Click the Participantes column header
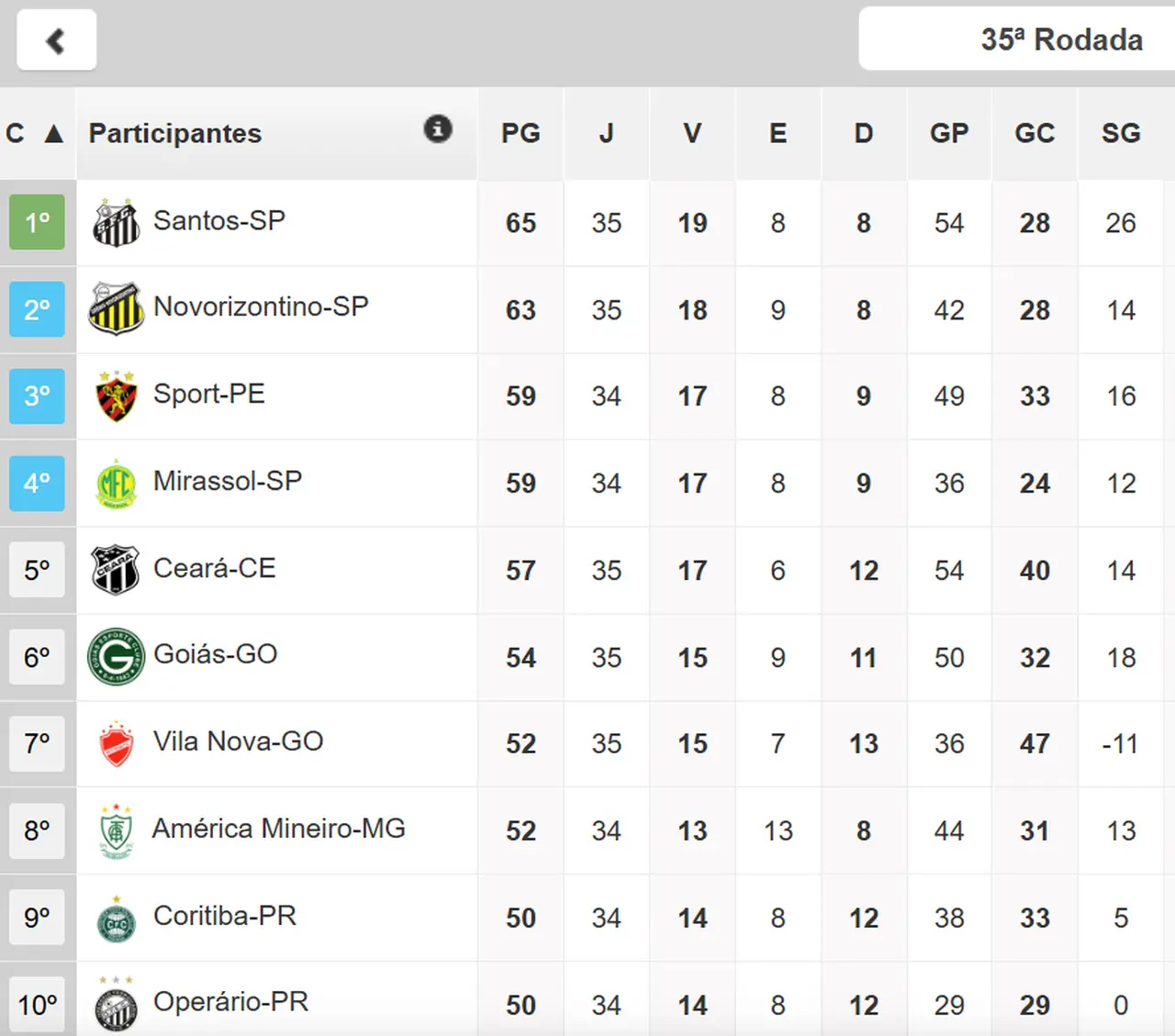Image resolution: width=1175 pixels, height=1036 pixels. [175, 134]
